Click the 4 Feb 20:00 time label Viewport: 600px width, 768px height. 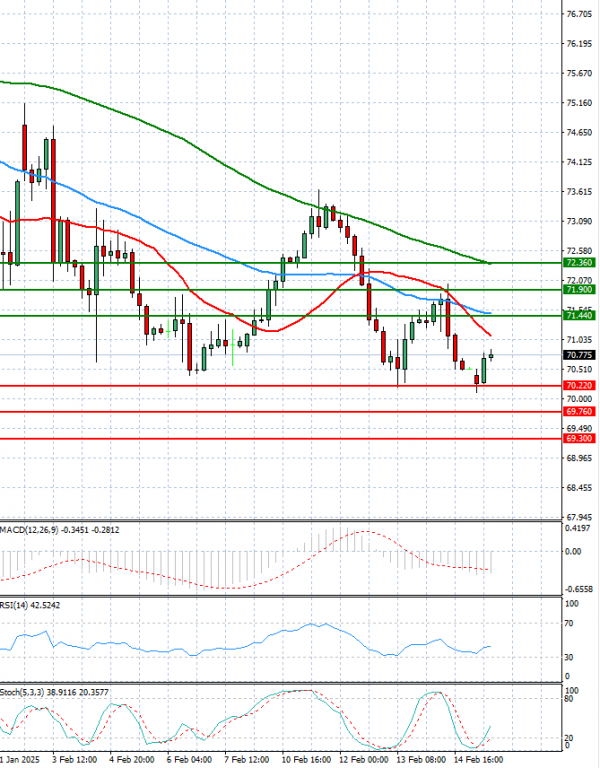click(132, 760)
